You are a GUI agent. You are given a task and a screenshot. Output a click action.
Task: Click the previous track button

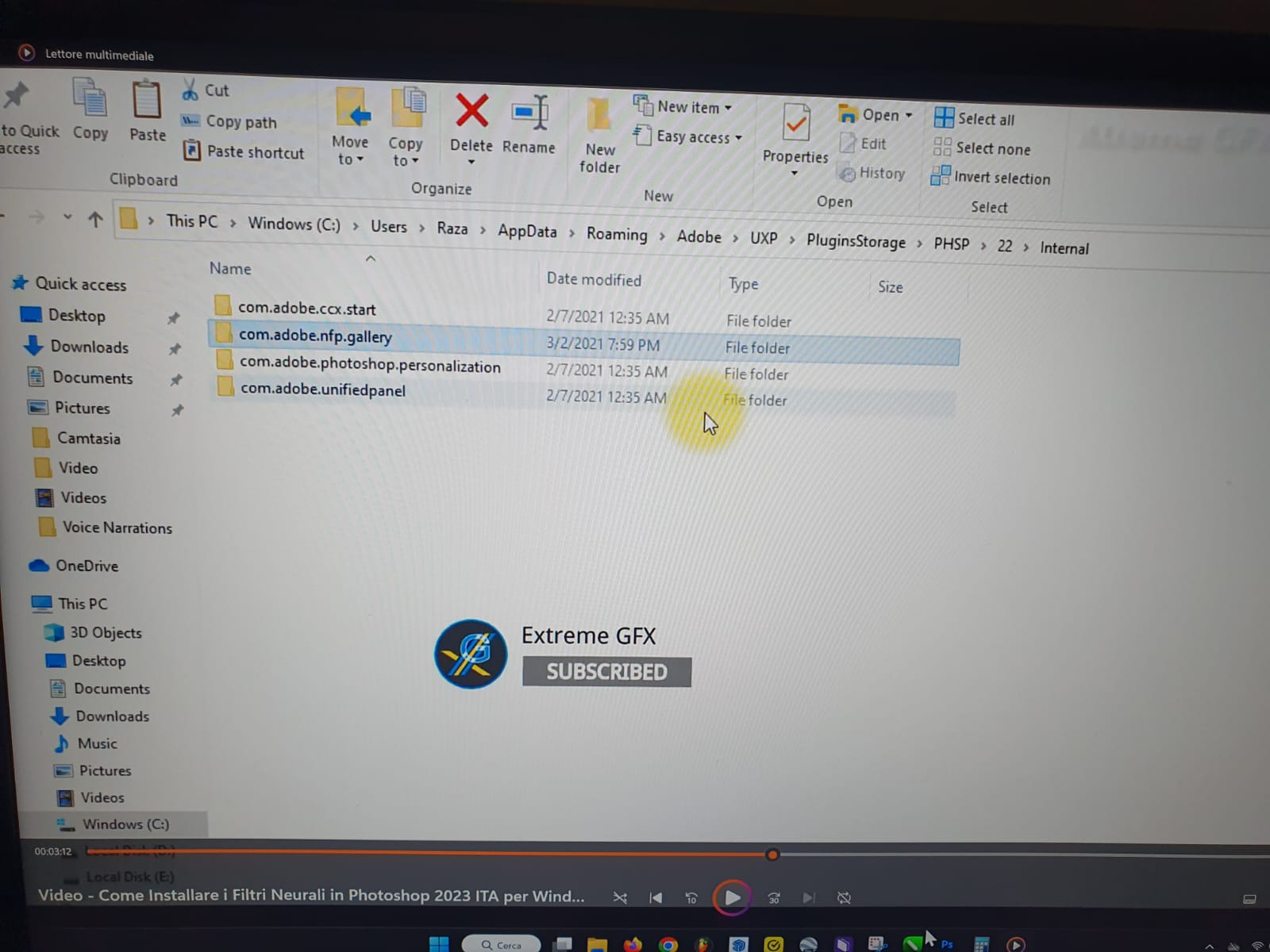tap(656, 898)
